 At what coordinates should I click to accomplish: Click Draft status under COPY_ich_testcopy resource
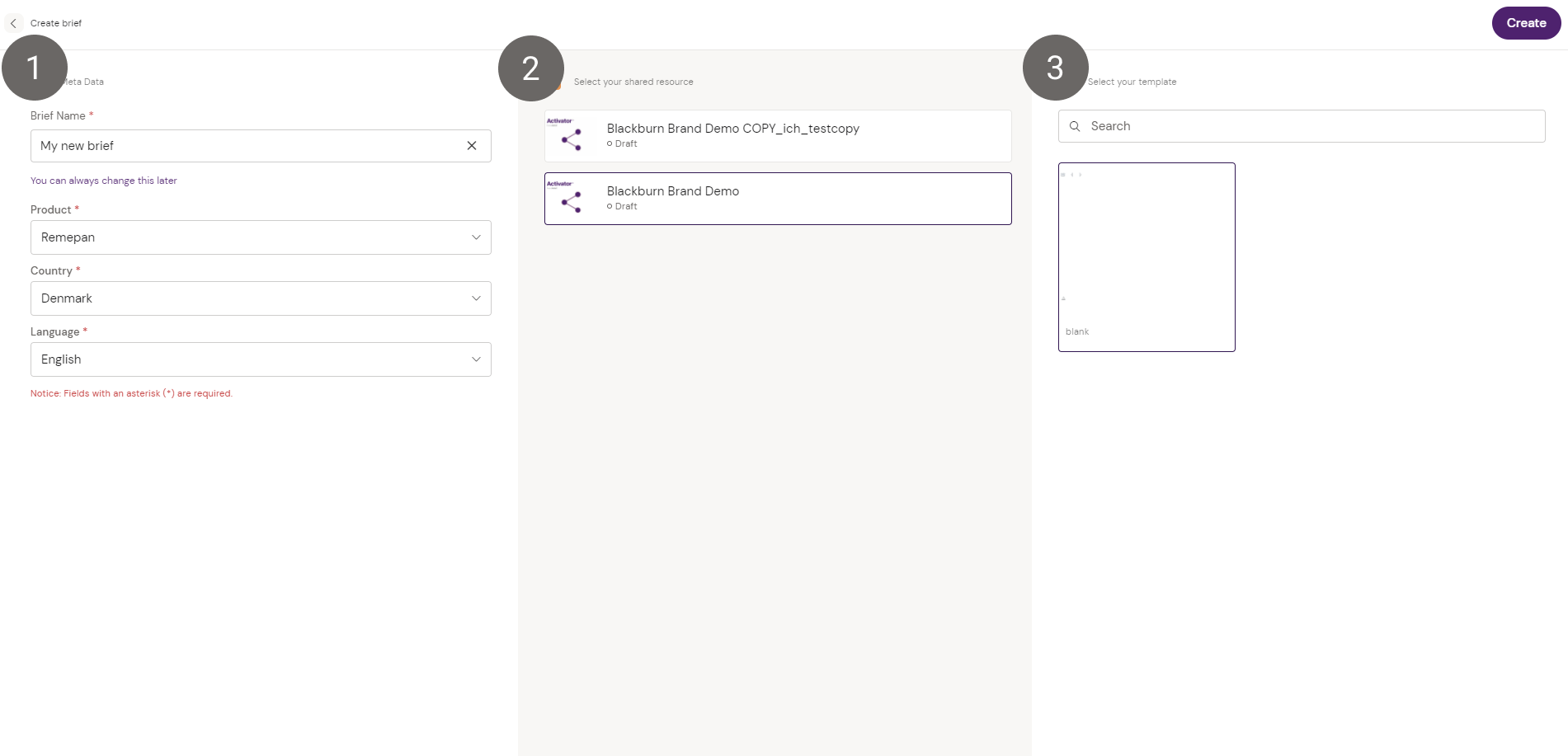[625, 143]
